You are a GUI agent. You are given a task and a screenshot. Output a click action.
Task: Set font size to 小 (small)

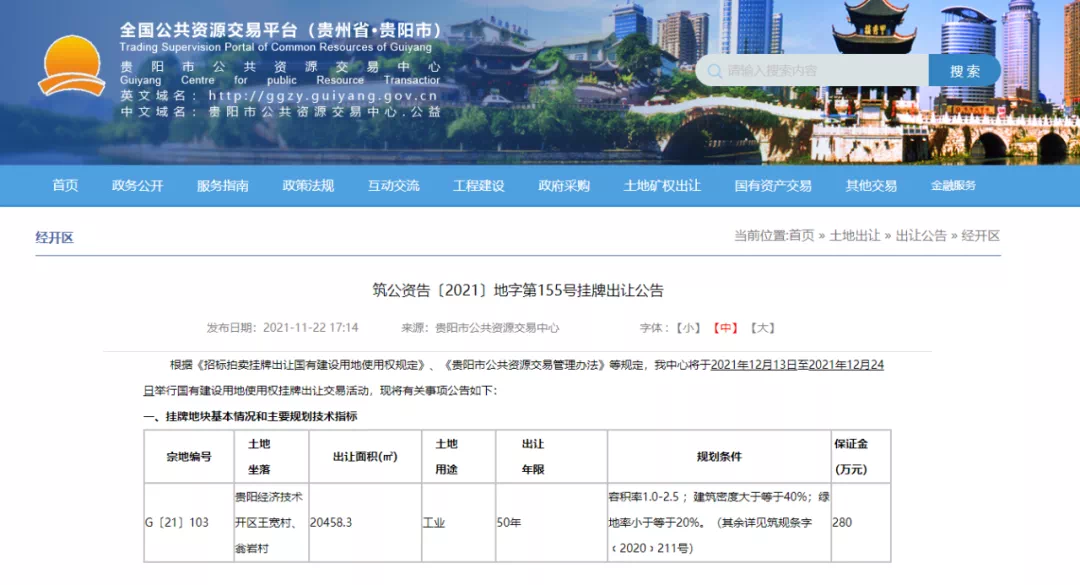click(x=688, y=328)
